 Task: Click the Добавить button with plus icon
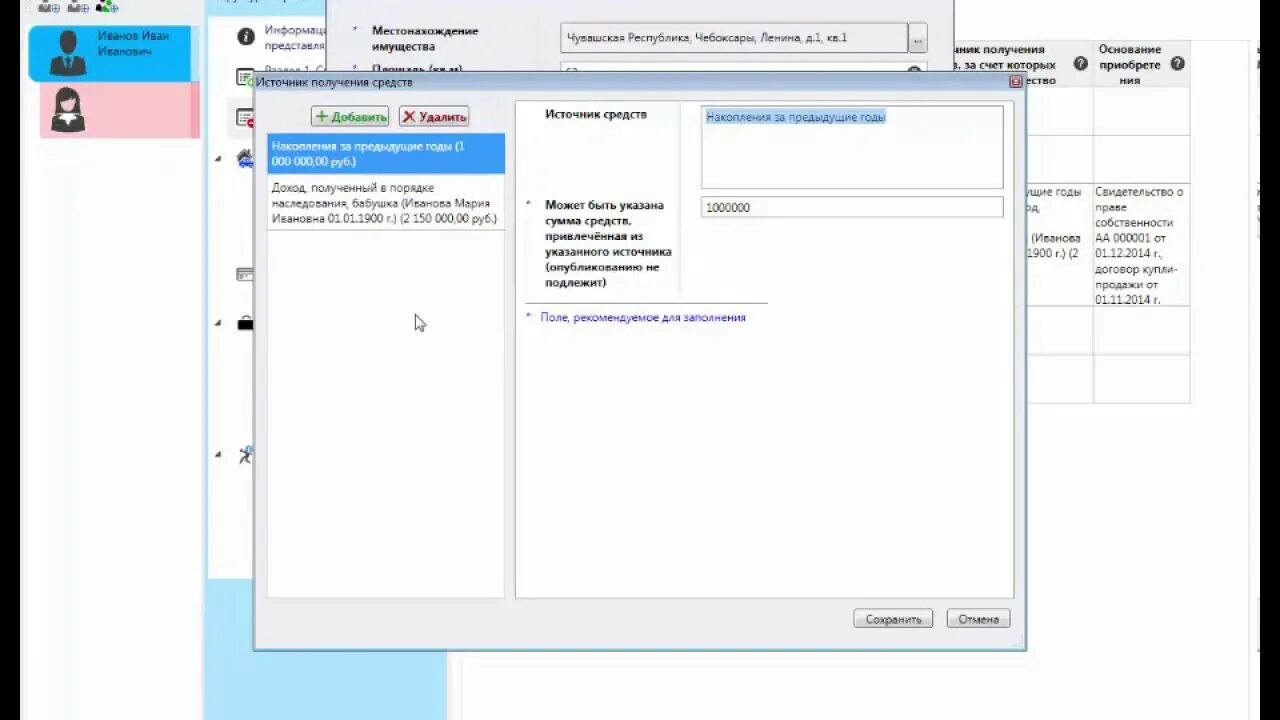pos(350,116)
